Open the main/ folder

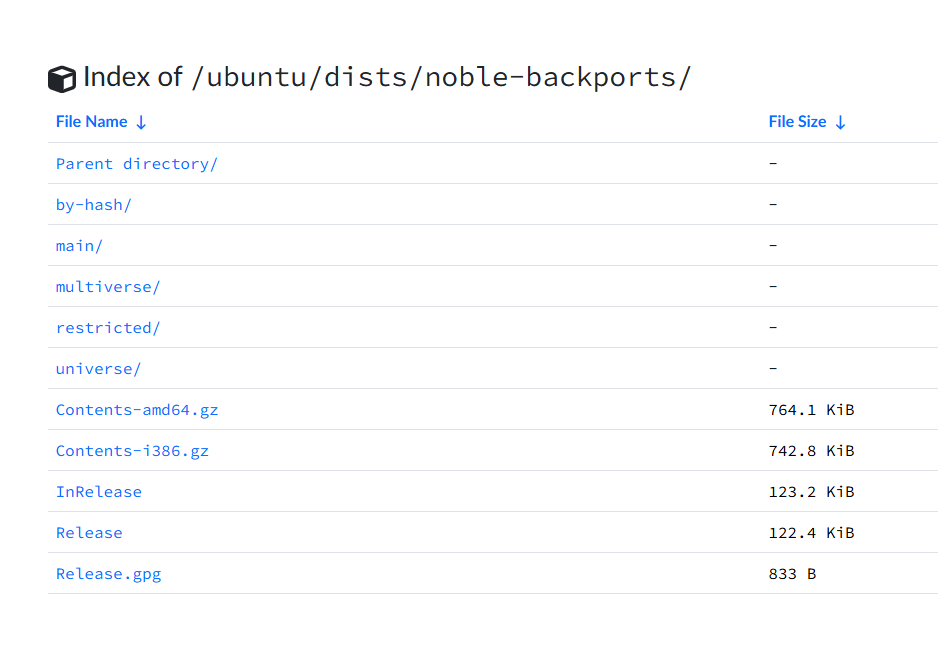point(79,246)
